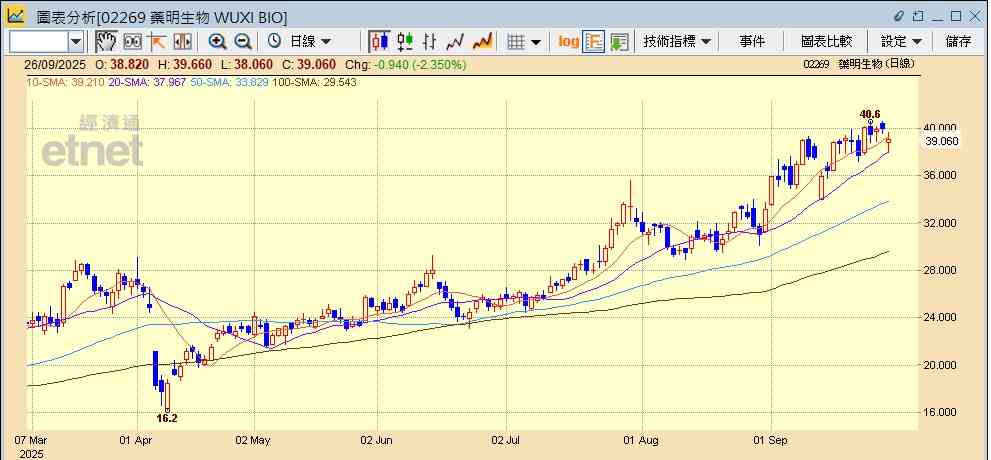Screen dimensions: 991x460
Task: Toggle the legend data panel icon
Action: coord(593,42)
